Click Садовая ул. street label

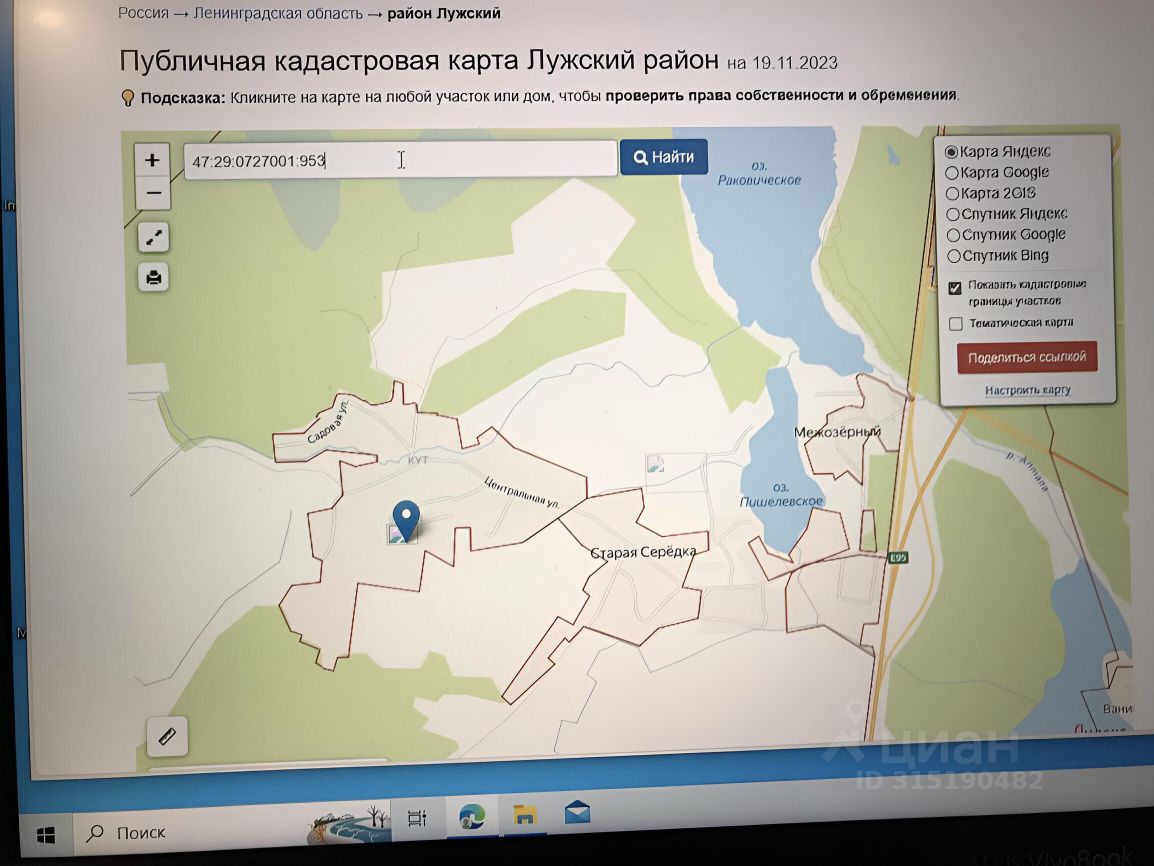[x=328, y=421]
